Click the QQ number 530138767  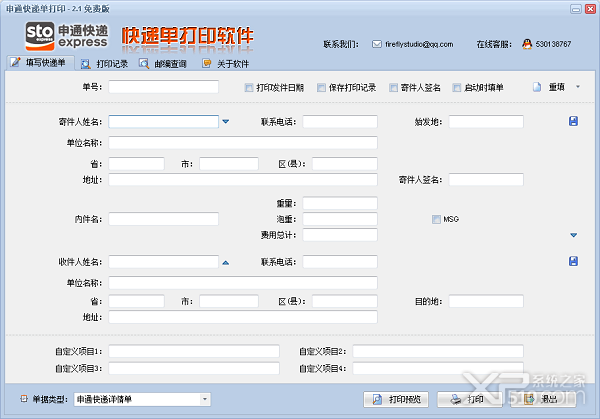coord(553,44)
